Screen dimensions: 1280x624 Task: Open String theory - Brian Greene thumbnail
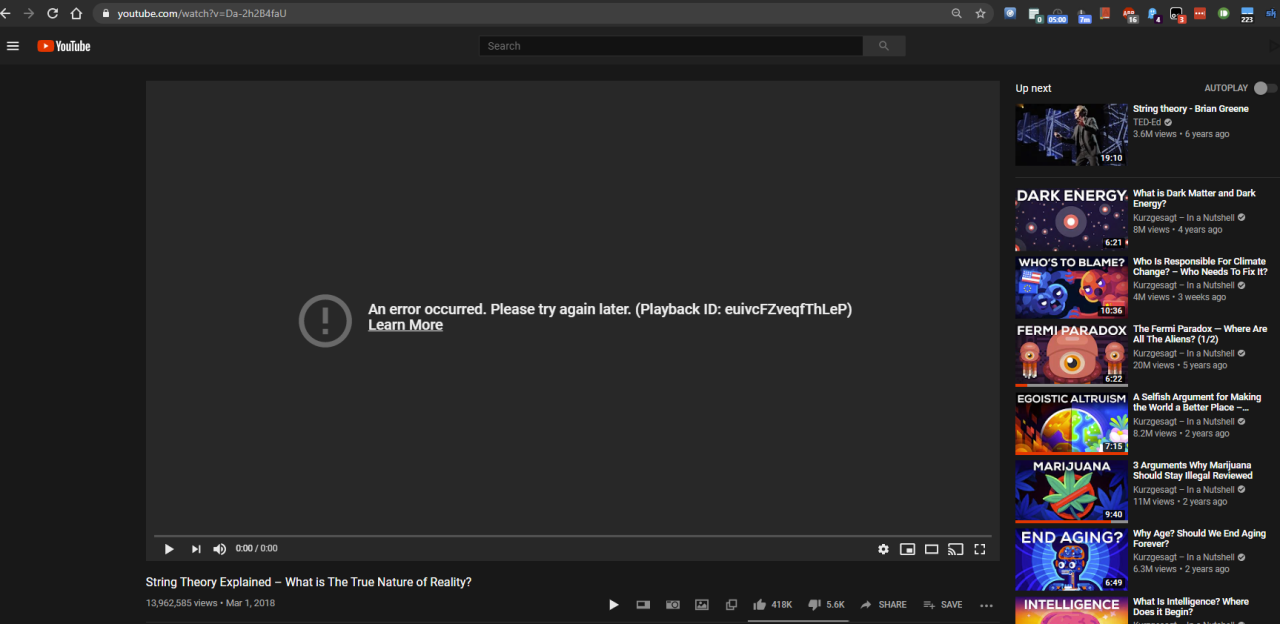[x=1072, y=135]
